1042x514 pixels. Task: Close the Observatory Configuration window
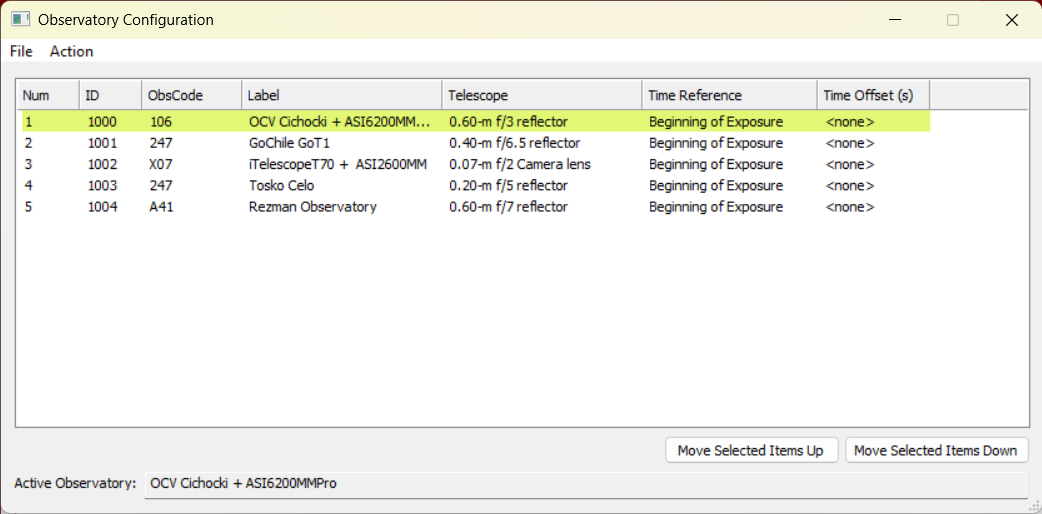click(1011, 20)
